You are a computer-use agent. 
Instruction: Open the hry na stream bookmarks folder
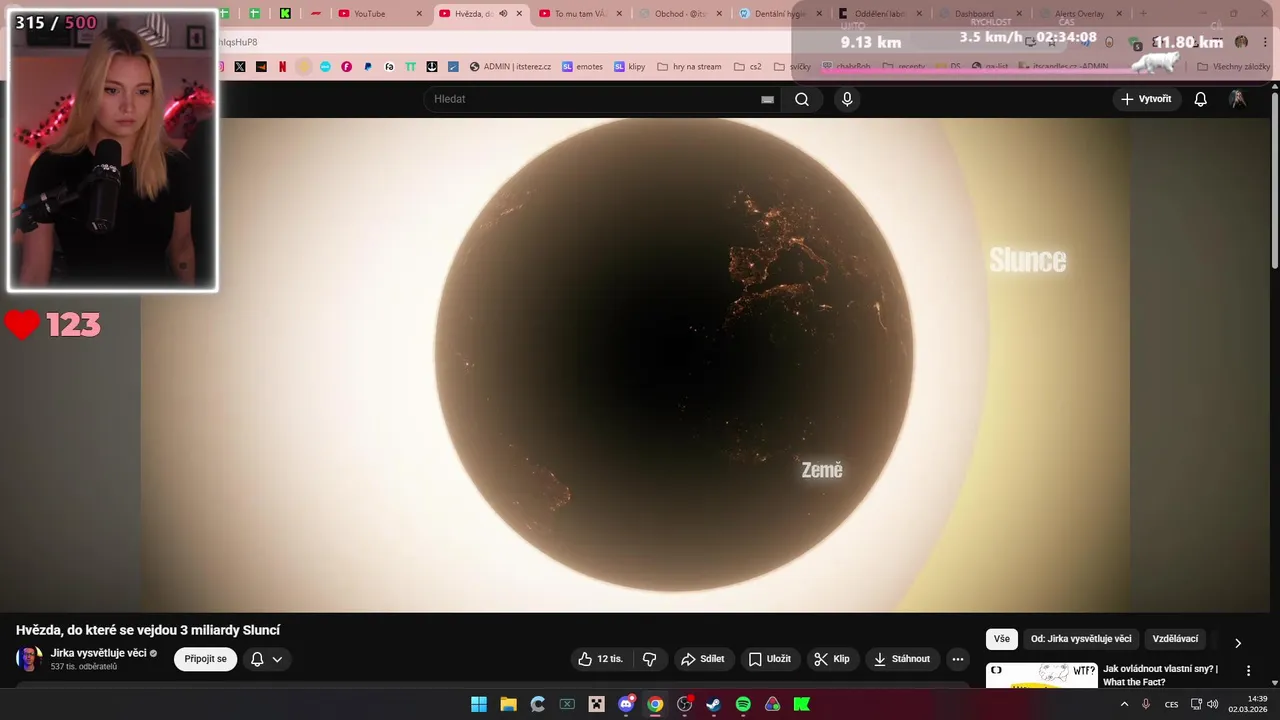689,67
